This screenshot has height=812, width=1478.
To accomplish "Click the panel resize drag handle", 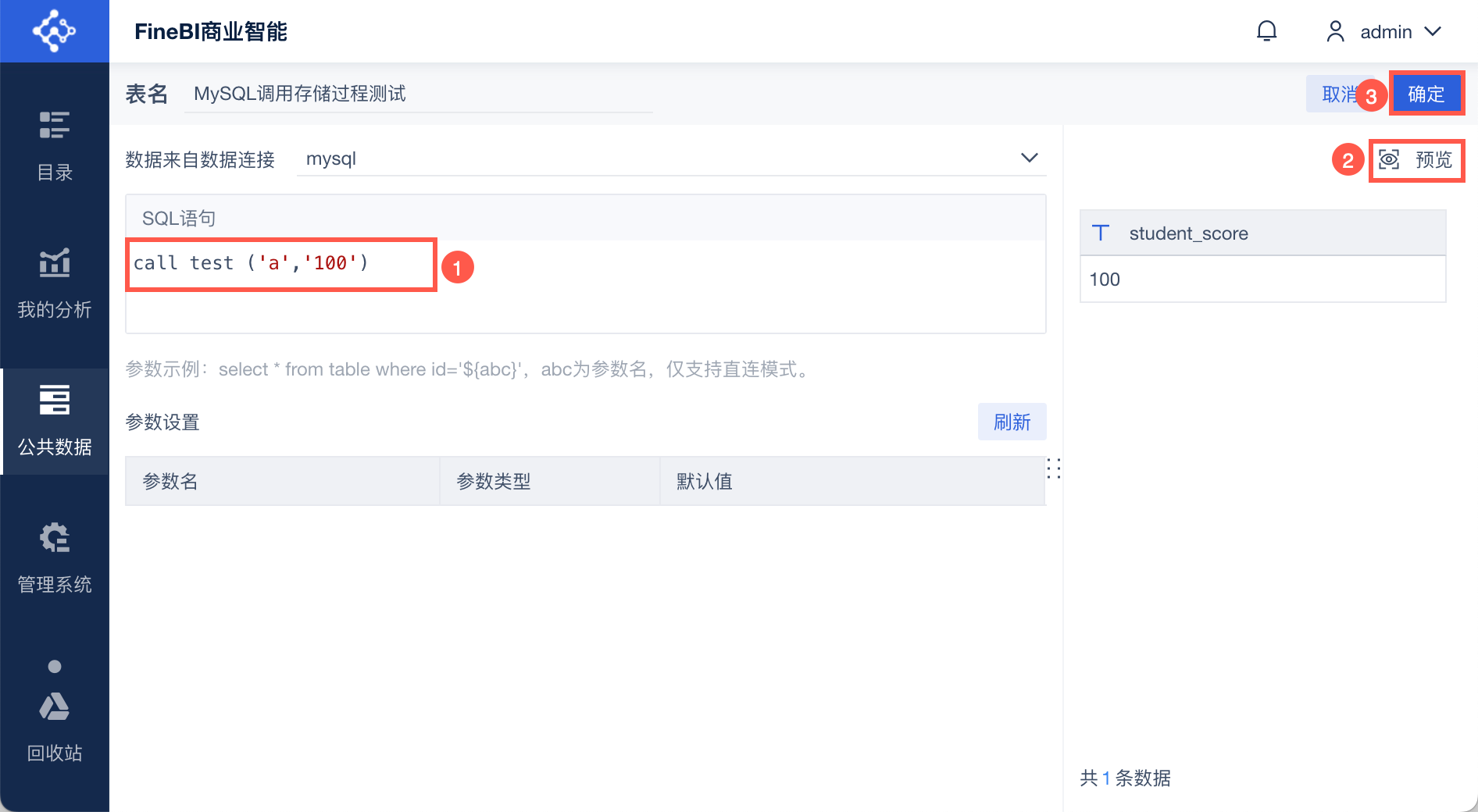I will pos(1054,468).
